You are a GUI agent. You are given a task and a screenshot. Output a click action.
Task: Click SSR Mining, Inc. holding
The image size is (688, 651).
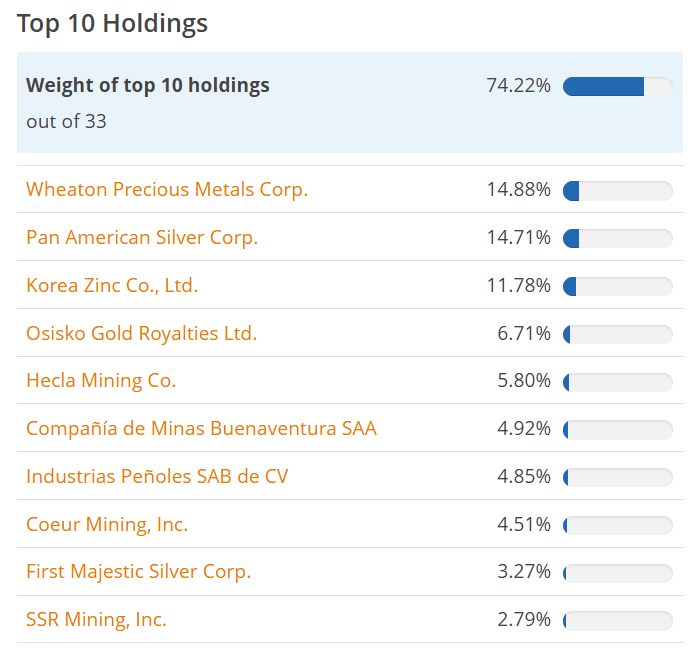coord(96,619)
